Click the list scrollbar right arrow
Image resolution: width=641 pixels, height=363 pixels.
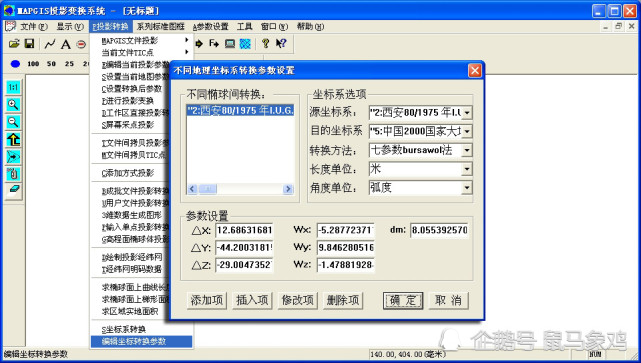[288, 189]
